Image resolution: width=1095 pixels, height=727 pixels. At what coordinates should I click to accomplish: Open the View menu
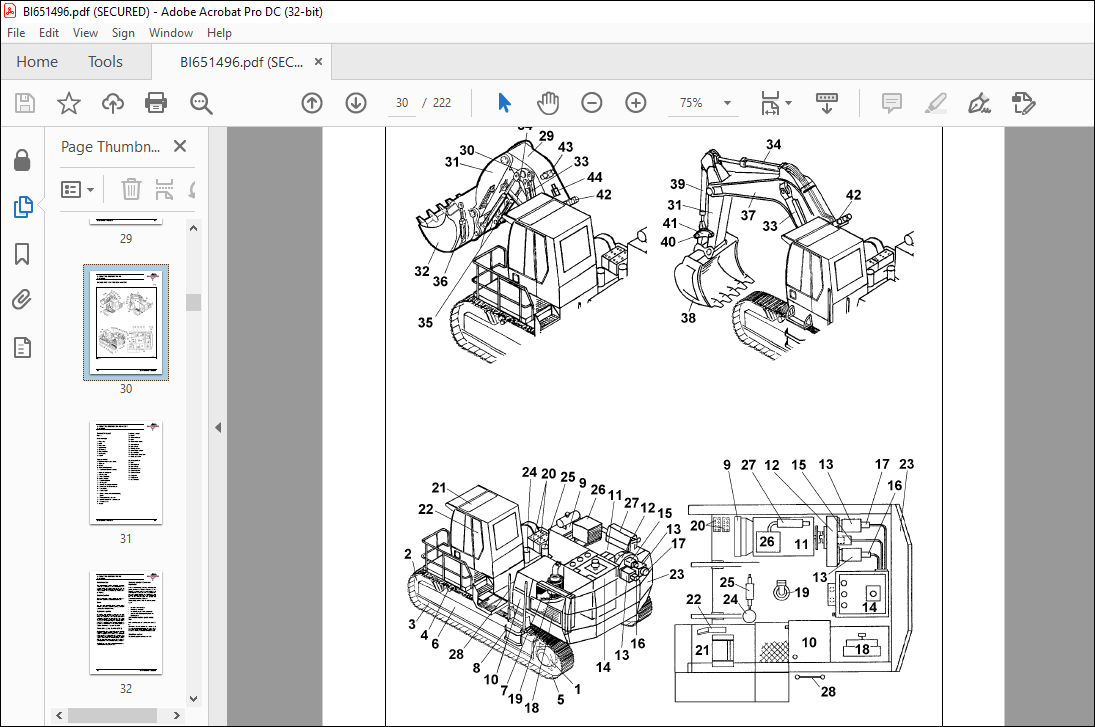tap(85, 33)
